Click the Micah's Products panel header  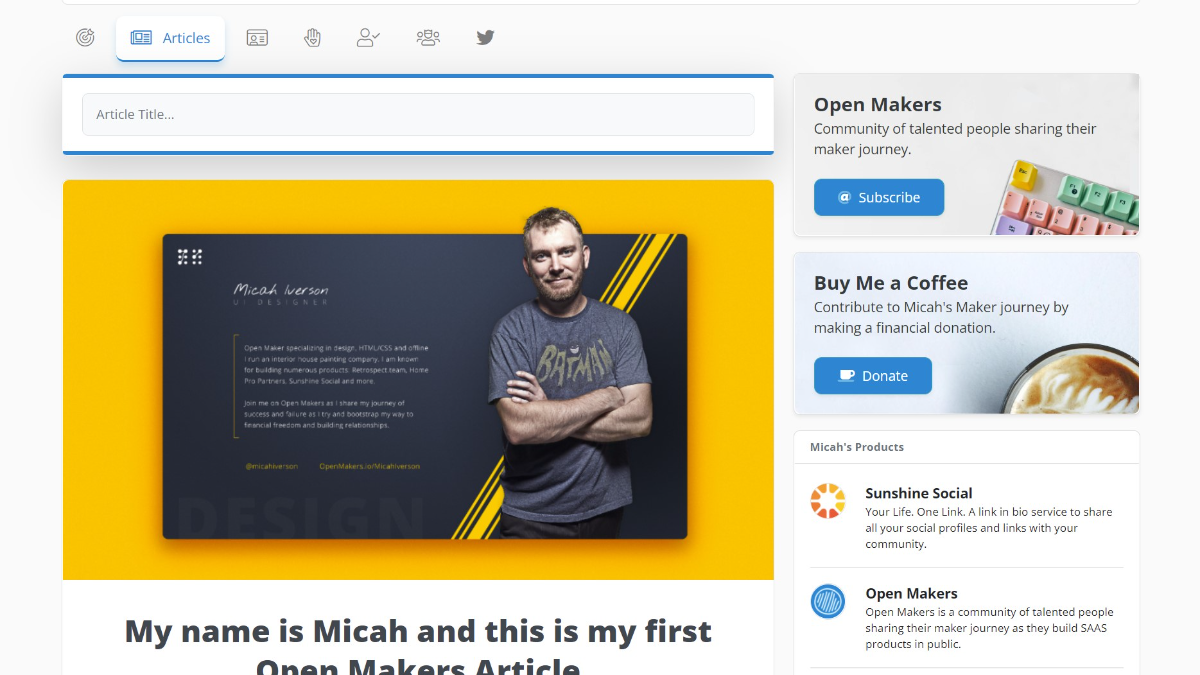[966, 447]
